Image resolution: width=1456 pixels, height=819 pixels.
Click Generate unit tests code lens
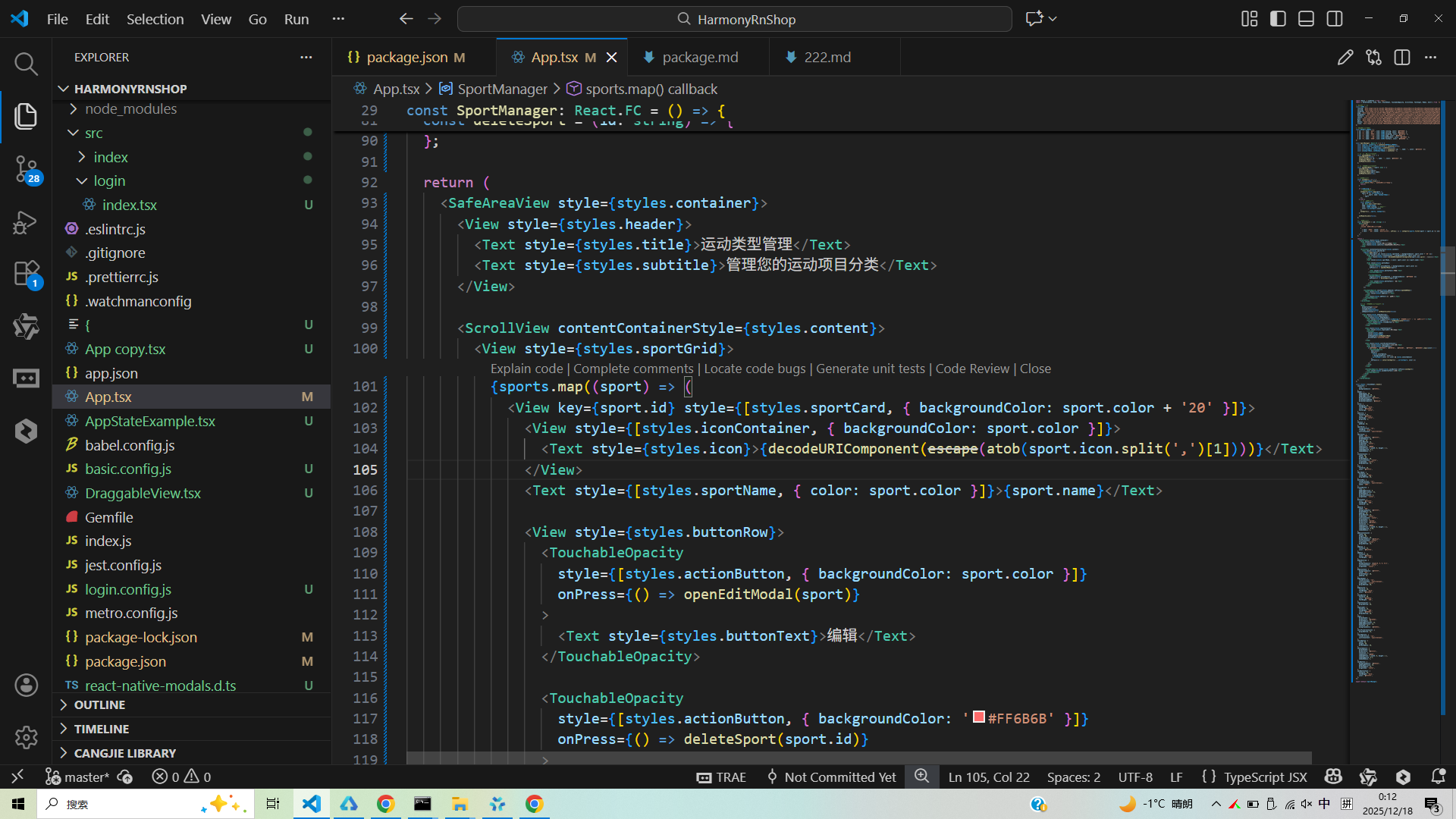click(870, 369)
